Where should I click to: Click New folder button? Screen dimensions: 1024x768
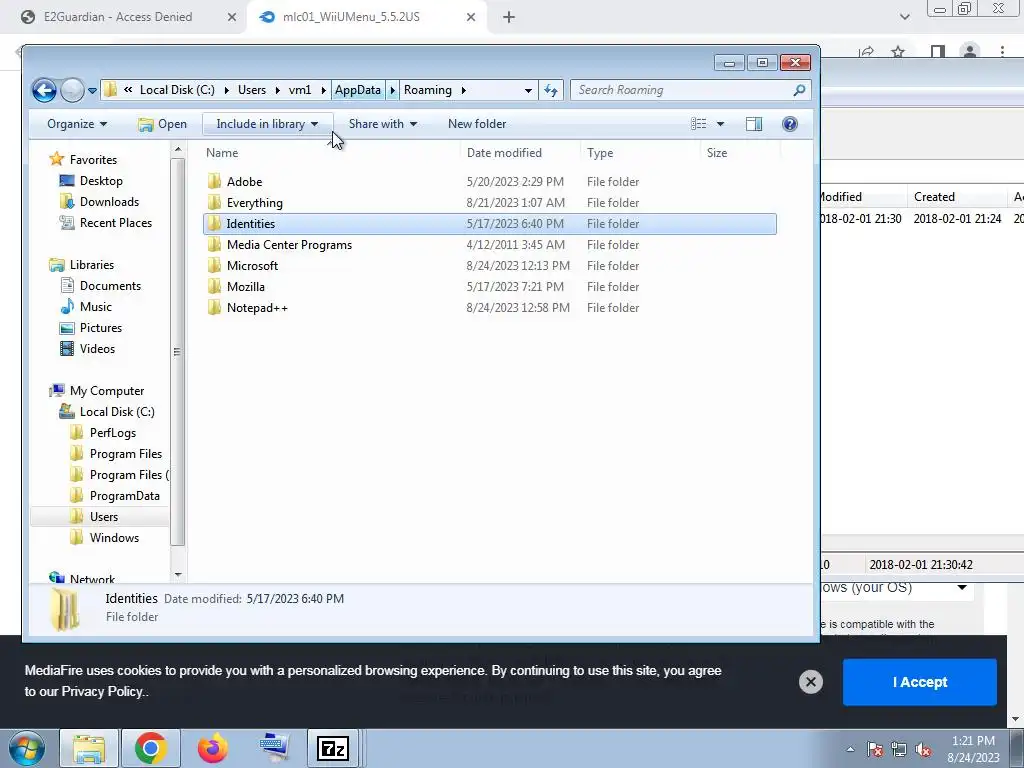coord(477,124)
